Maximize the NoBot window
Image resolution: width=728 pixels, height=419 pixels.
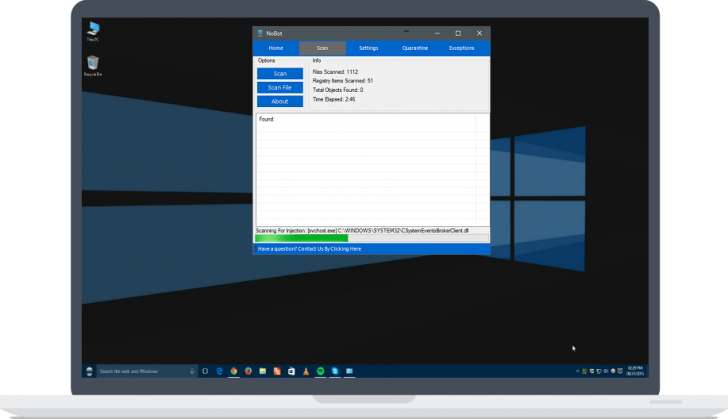click(x=458, y=33)
